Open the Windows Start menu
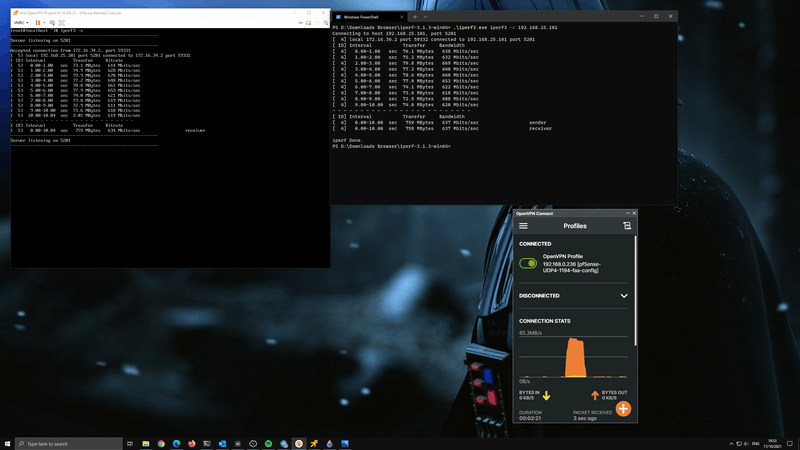Screen dimensions: 800x450 pyautogui.click(x=7, y=443)
